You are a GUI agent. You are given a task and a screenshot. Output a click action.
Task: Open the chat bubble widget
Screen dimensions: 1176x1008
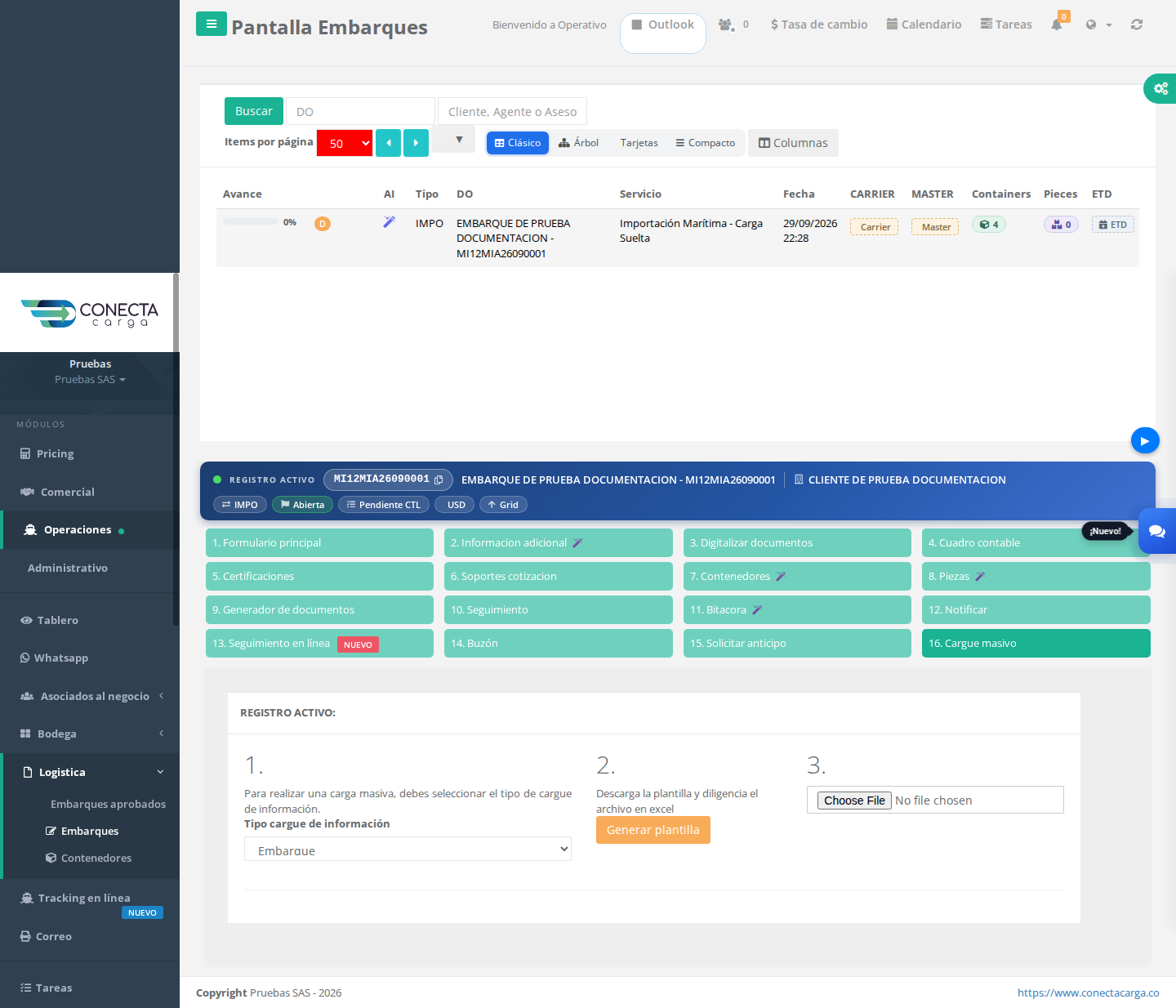tap(1157, 531)
